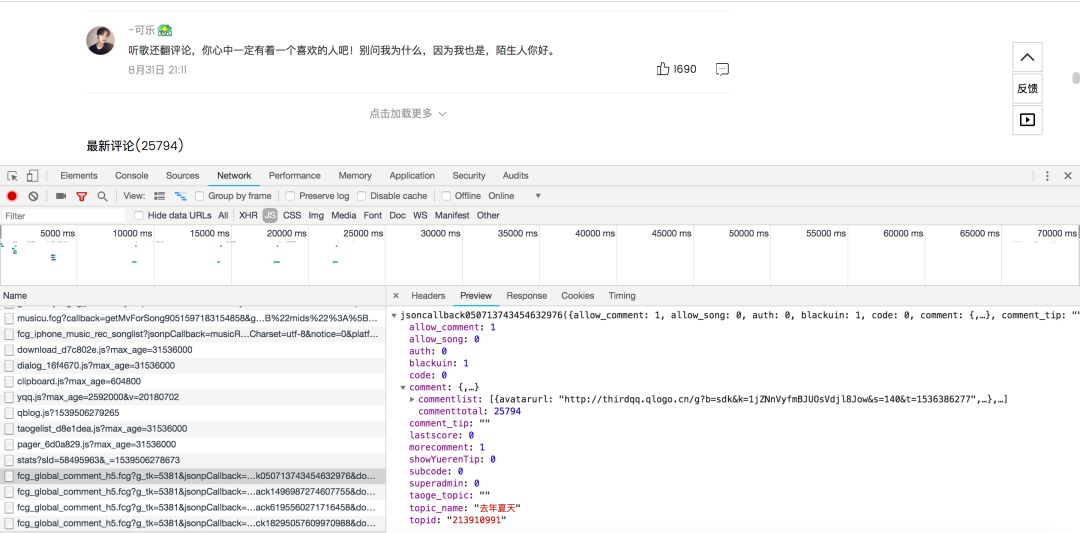Screen dimensions: 1080x533
Task: Focus the network Filter input
Action: [x=63, y=216]
